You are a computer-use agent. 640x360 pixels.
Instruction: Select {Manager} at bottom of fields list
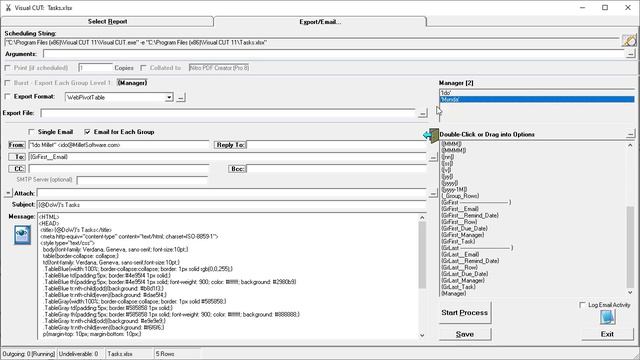click(453, 293)
